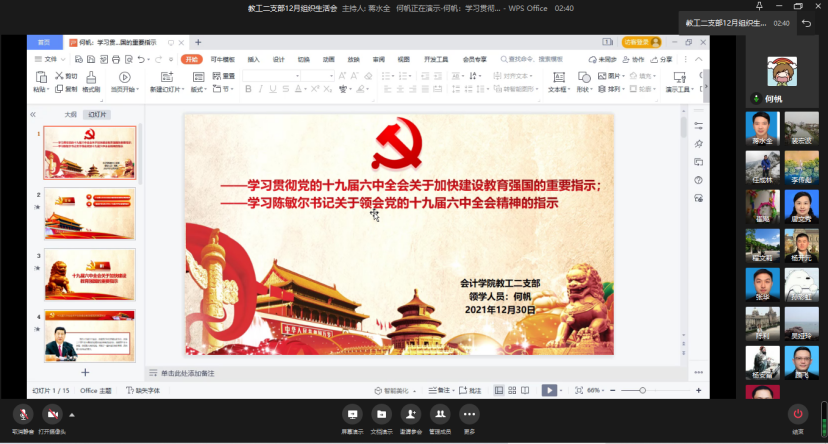828x444 pixels.
Task: Switch to the 插入 ribbon tab
Action: pyautogui.click(x=254, y=59)
